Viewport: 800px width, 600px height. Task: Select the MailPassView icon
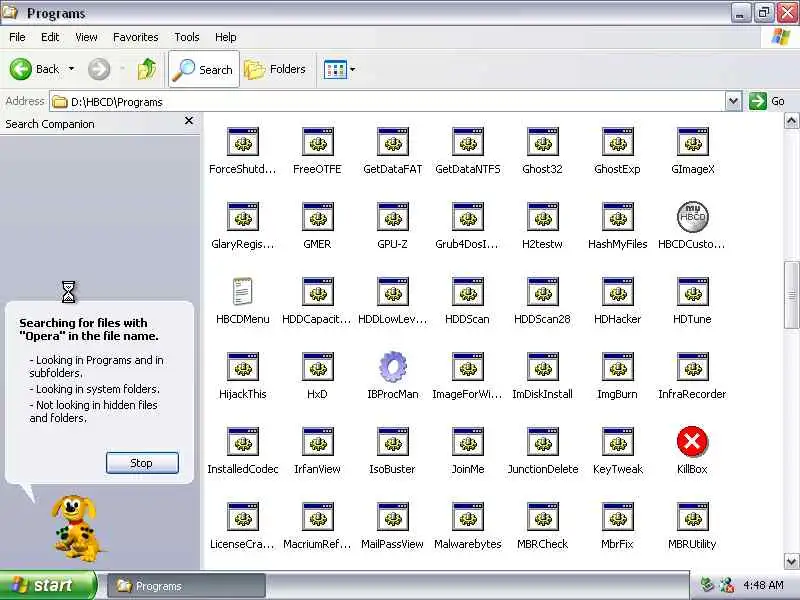(393, 516)
